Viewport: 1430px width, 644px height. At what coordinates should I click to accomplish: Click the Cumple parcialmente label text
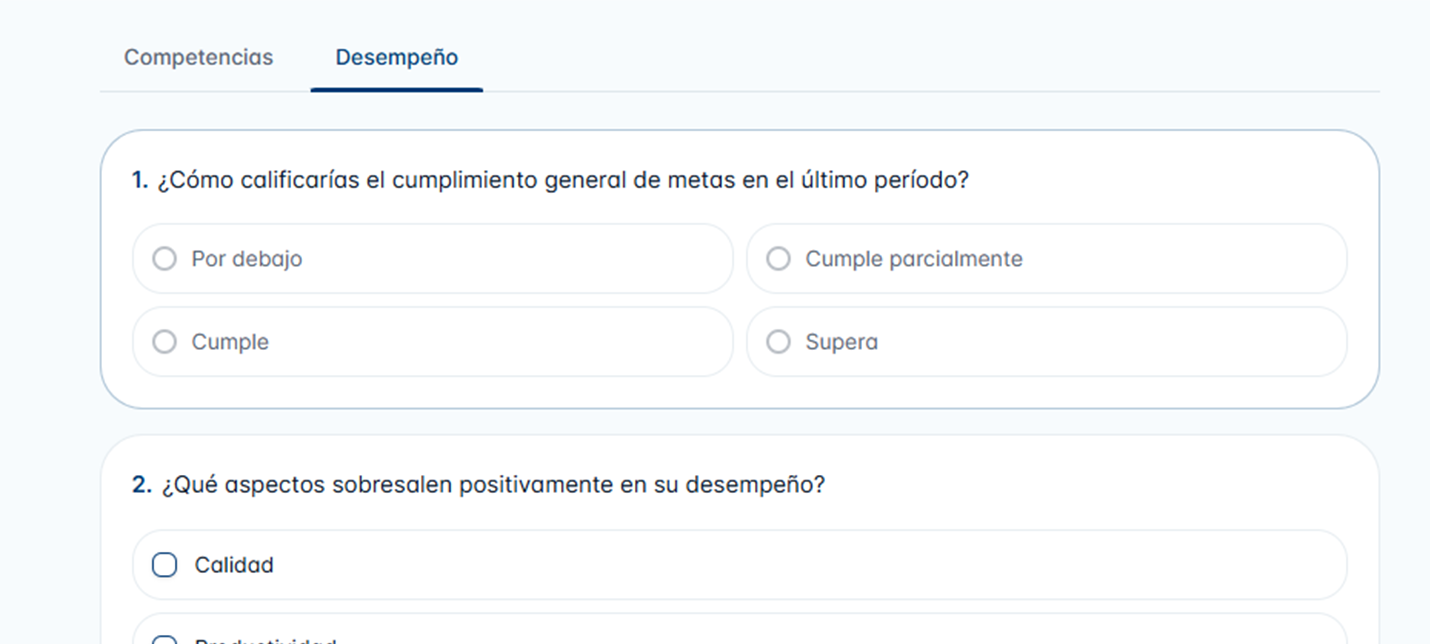pos(914,259)
